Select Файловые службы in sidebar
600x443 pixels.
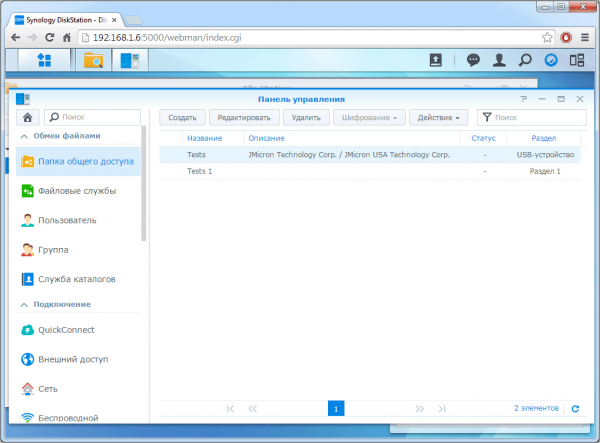pos(76,190)
